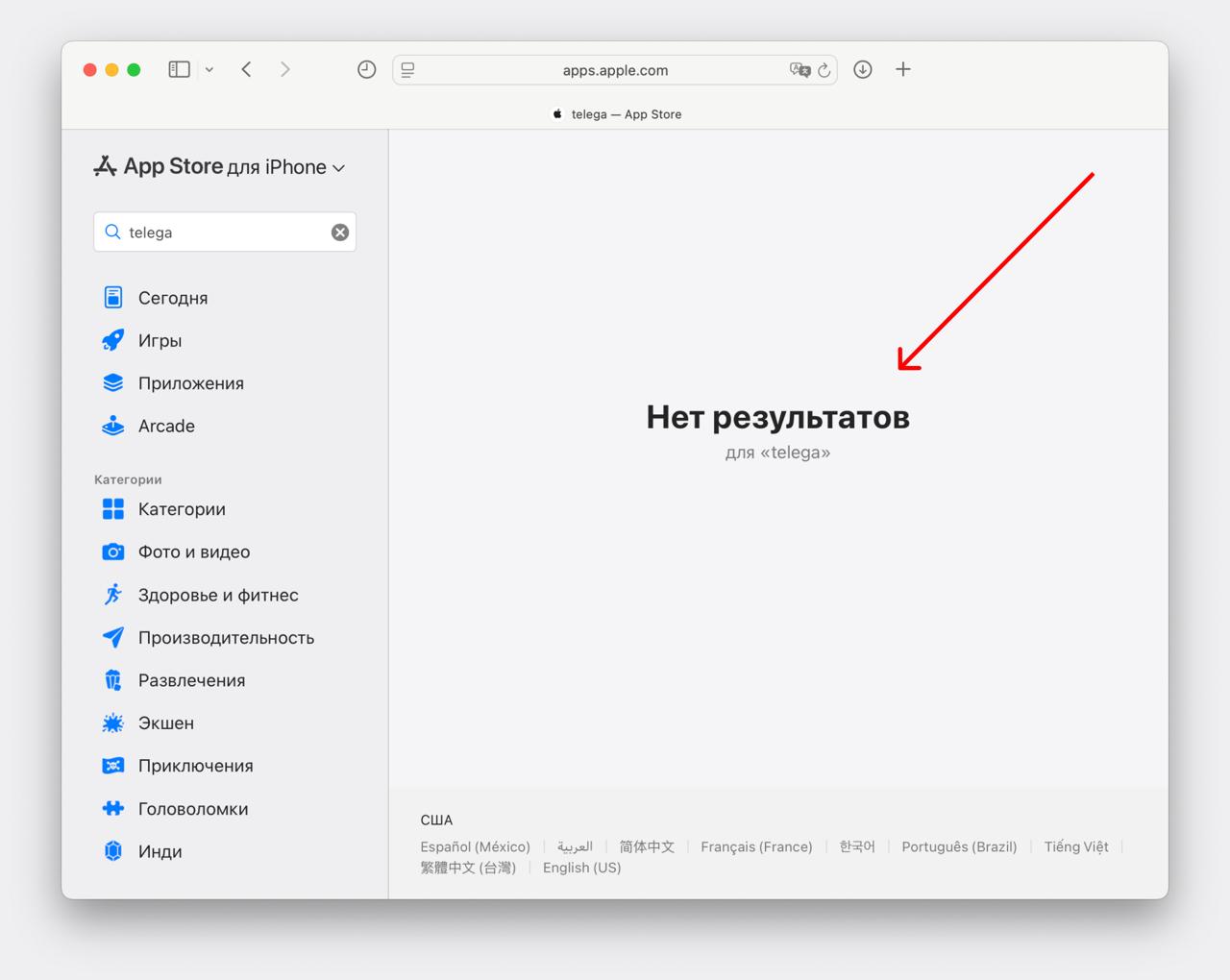The height and width of the screenshot is (980, 1230).
Task: Open the Safari downloads icon
Action: point(862,69)
